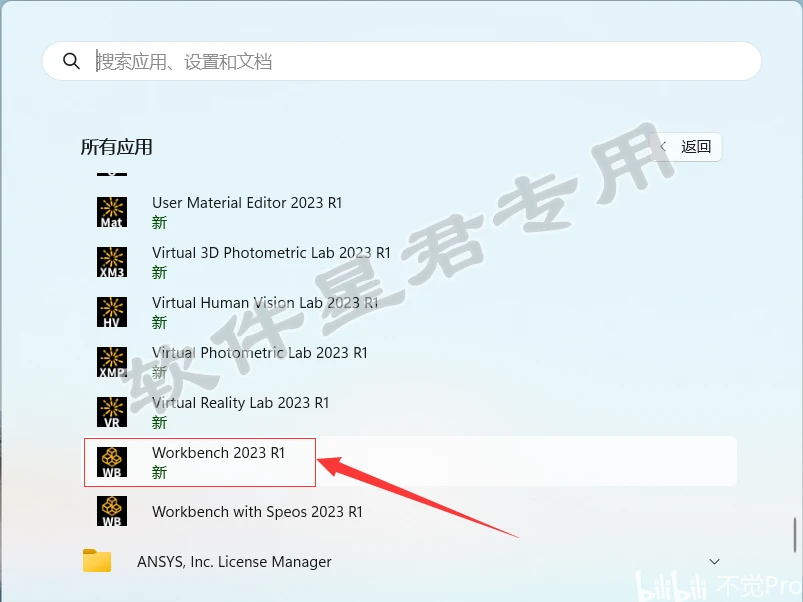
Task: Click the 返回 back button
Action: coord(686,147)
